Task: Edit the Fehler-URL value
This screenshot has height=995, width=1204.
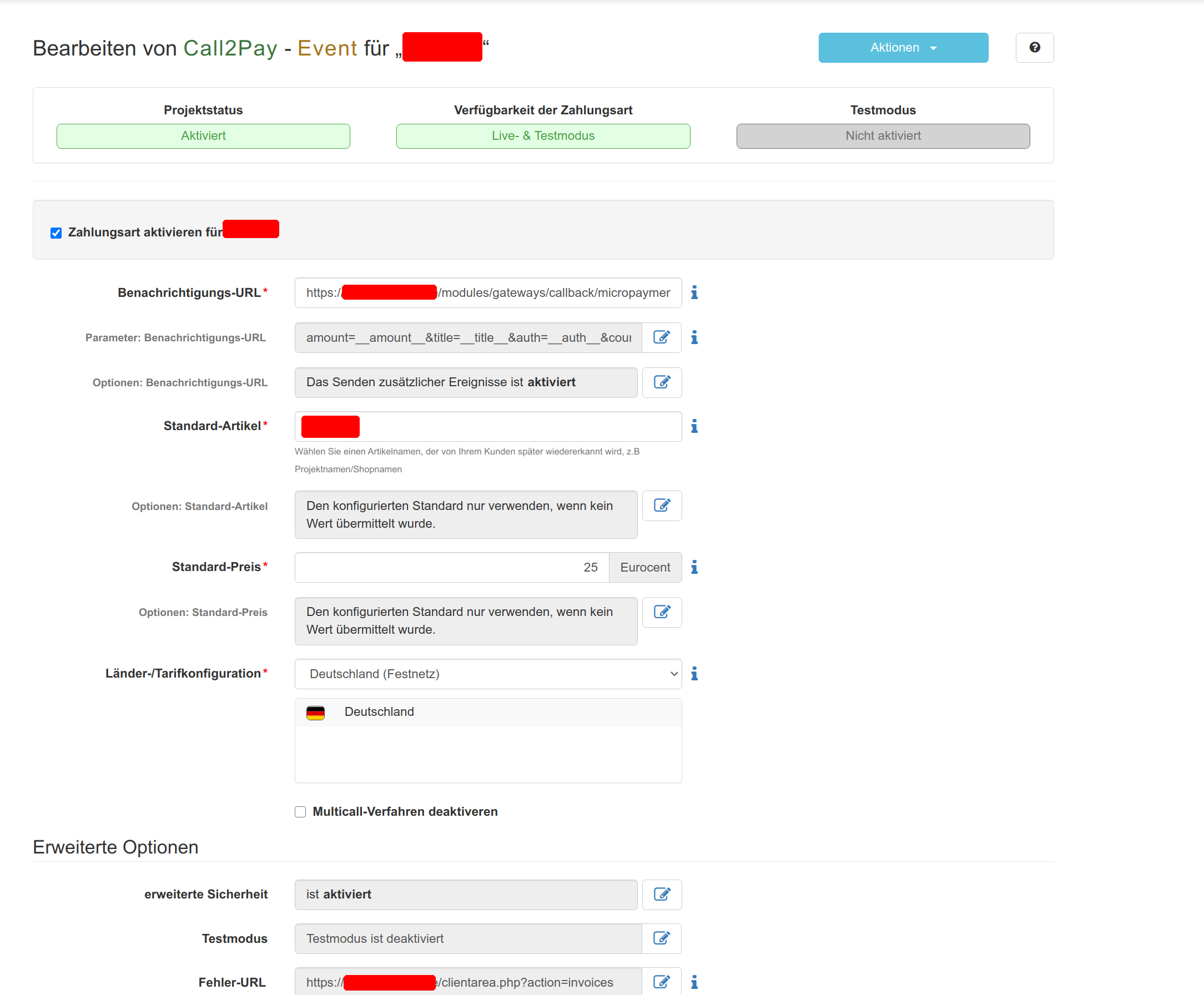Action: [x=662, y=982]
